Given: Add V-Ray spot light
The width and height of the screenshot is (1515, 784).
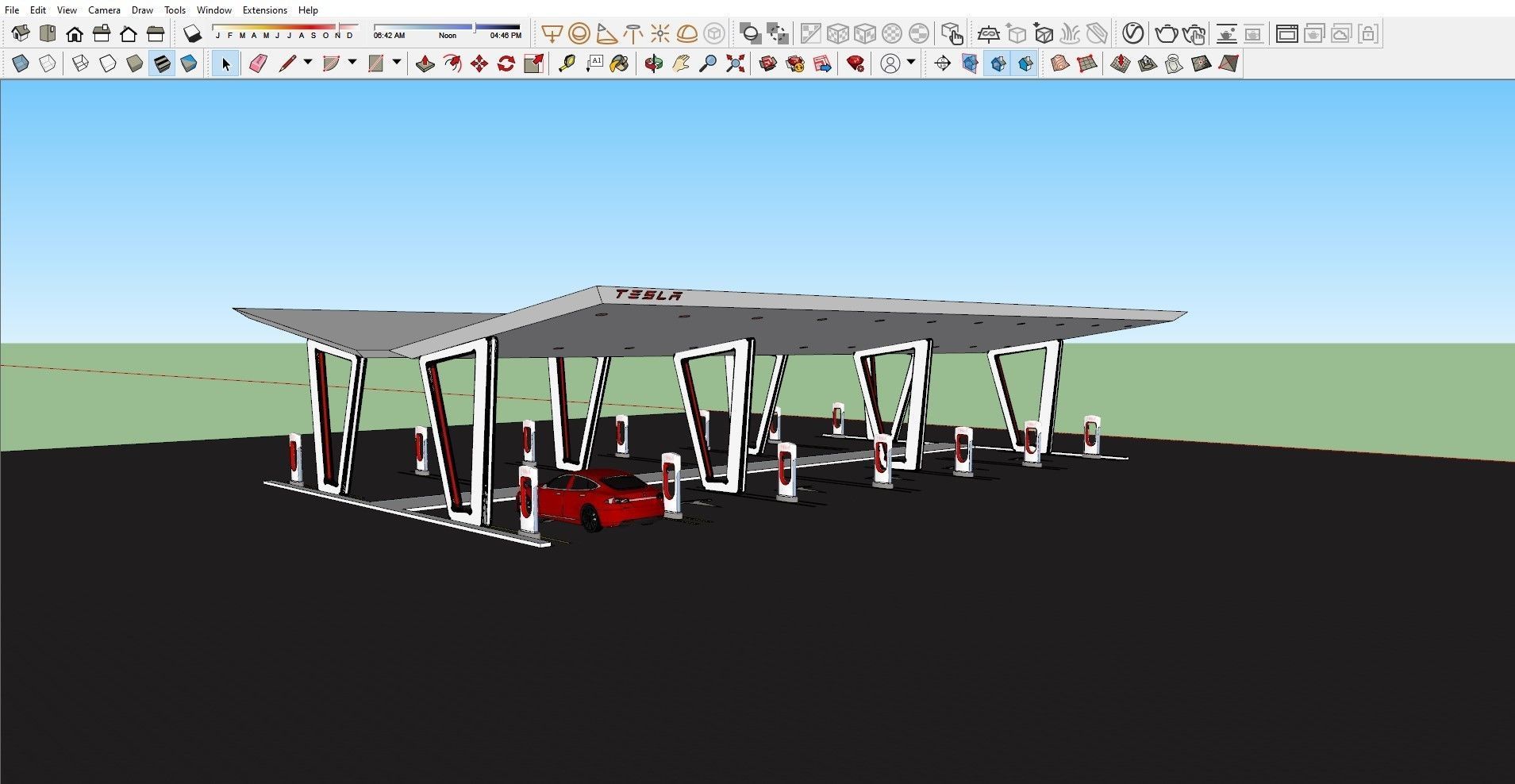Looking at the screenshot, I should tap(606, 33).
